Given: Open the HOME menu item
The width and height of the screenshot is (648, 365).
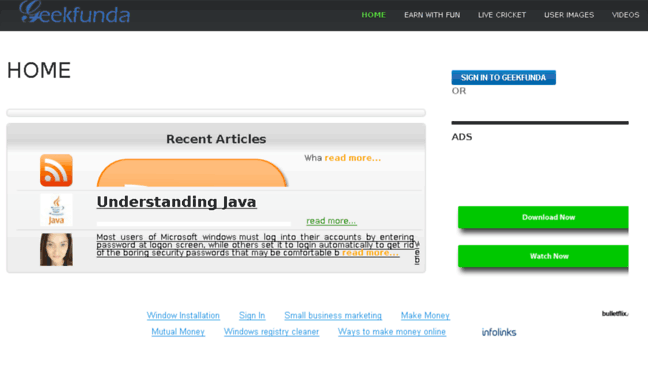Looking at the screenshot, I should click(374, 15).
